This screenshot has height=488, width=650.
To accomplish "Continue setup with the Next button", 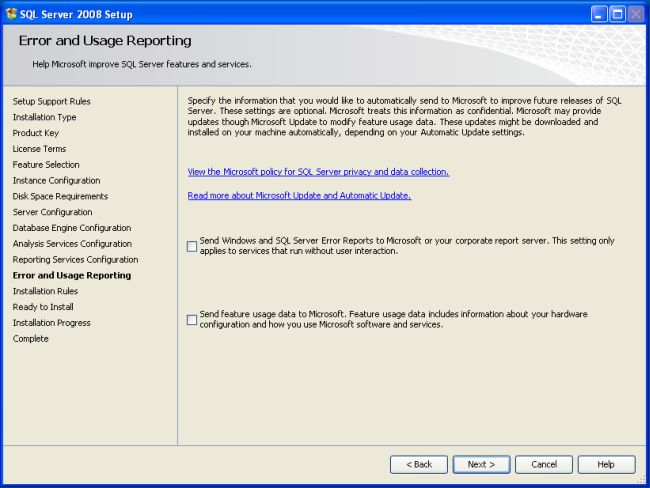I will click(481, 464).
